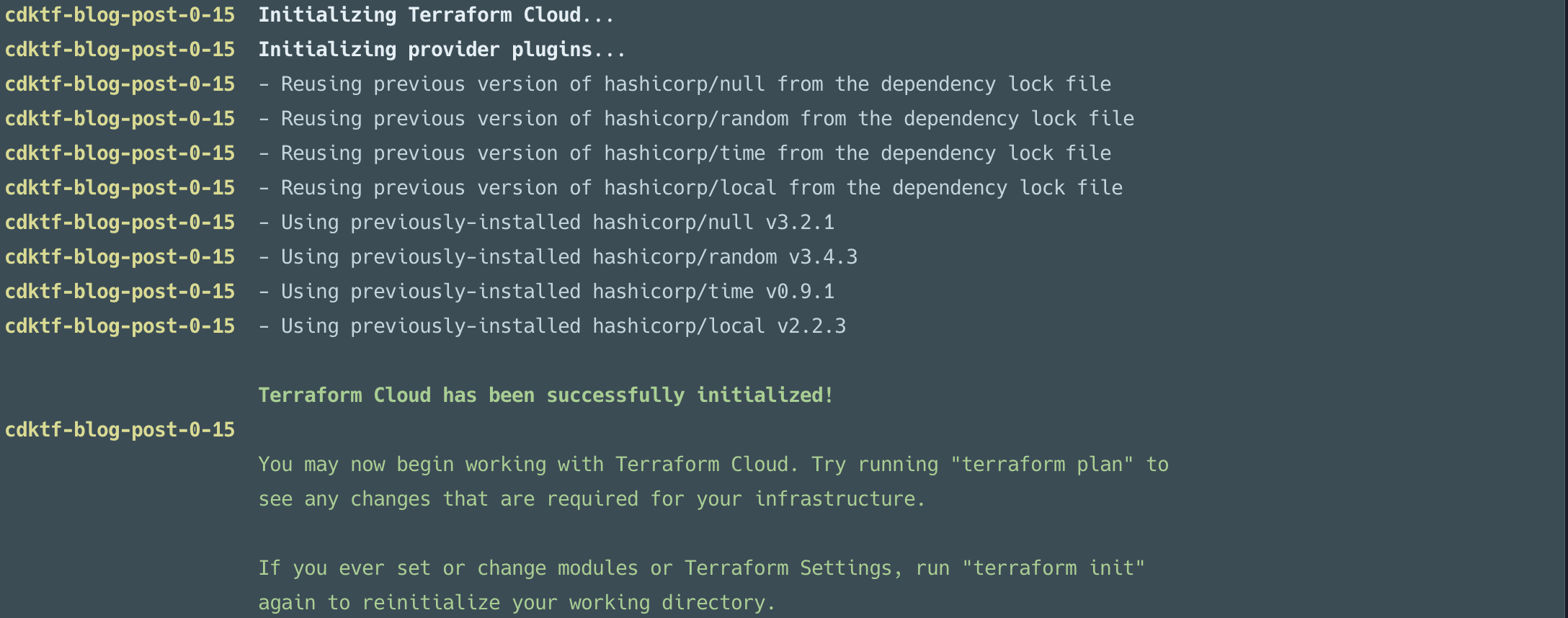Screen dimensions: 1568x618
Task: Click the "Using previously-installed hashicorp/random v3.4.3" line
Action: [x=558, y=257]
